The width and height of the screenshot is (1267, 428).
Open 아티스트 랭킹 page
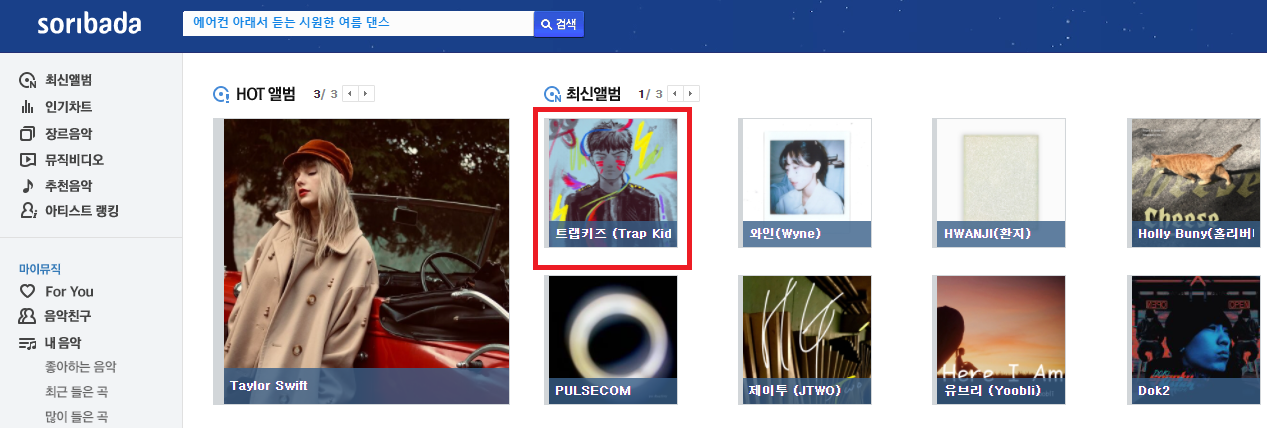pos(69,211)
